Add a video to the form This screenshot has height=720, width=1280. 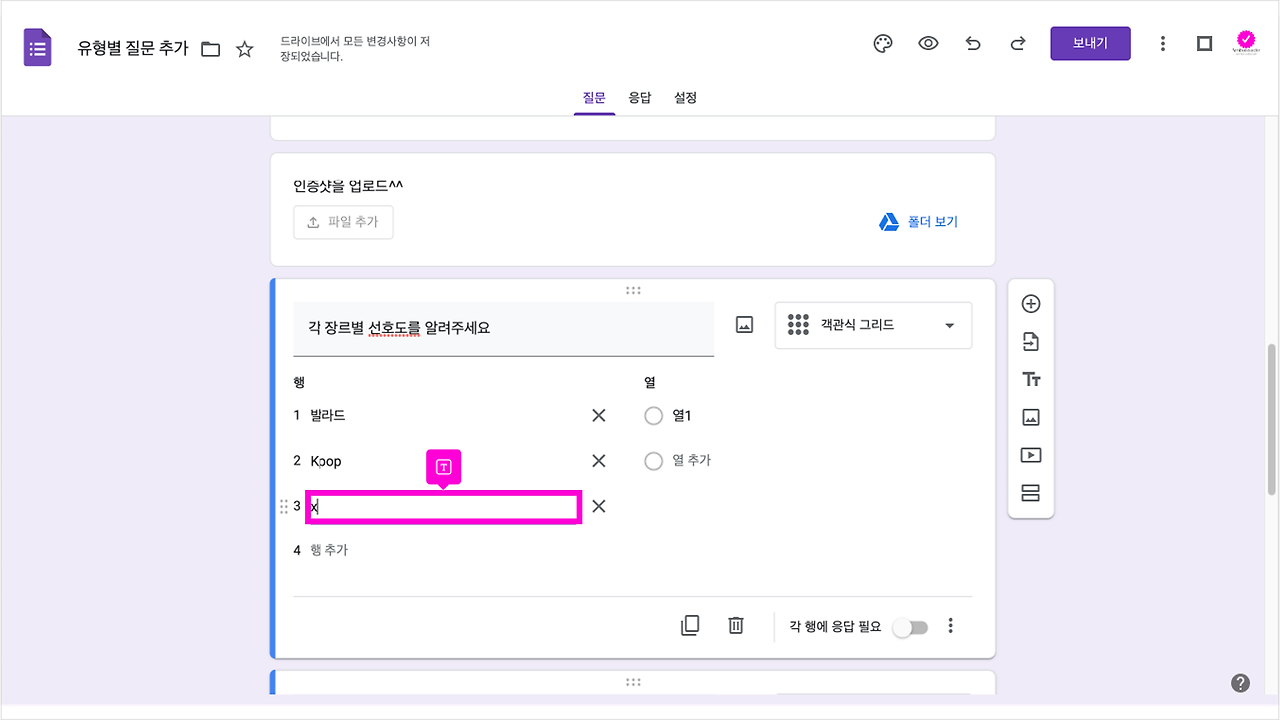tap(1031, 455)
